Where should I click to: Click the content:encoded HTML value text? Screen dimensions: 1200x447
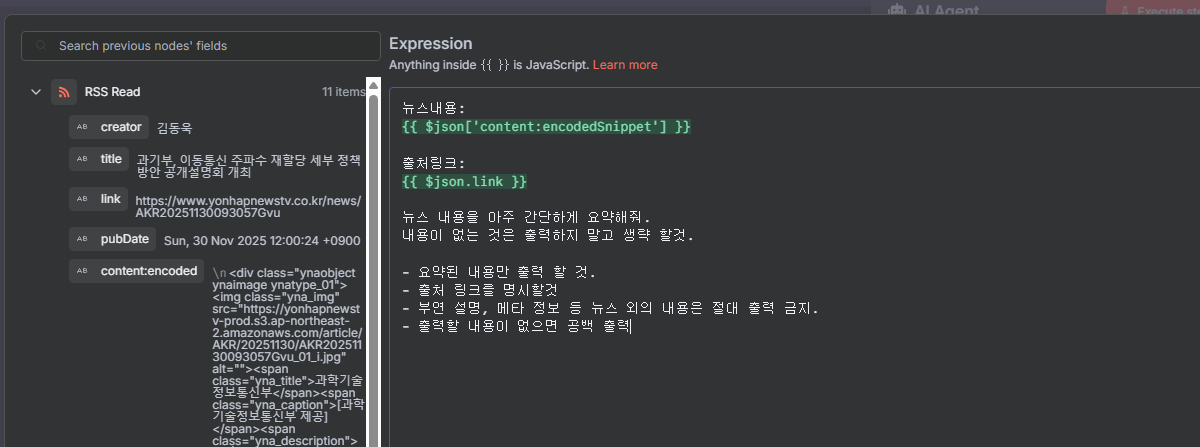(287, 355)
